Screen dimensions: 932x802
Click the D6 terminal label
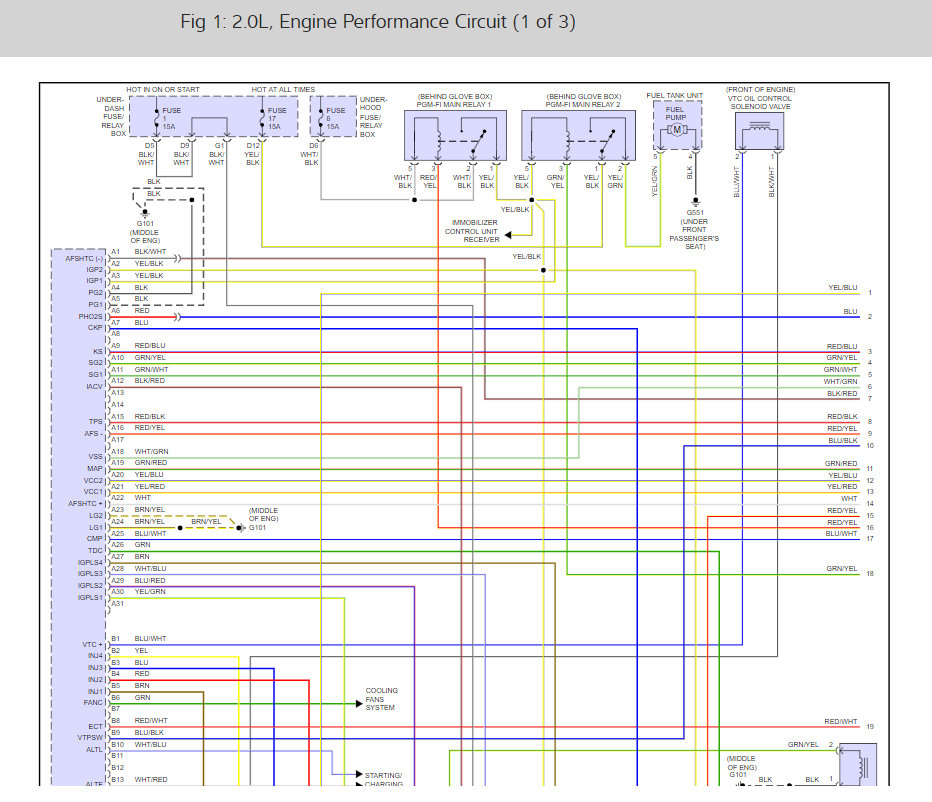tap(314, 146)
